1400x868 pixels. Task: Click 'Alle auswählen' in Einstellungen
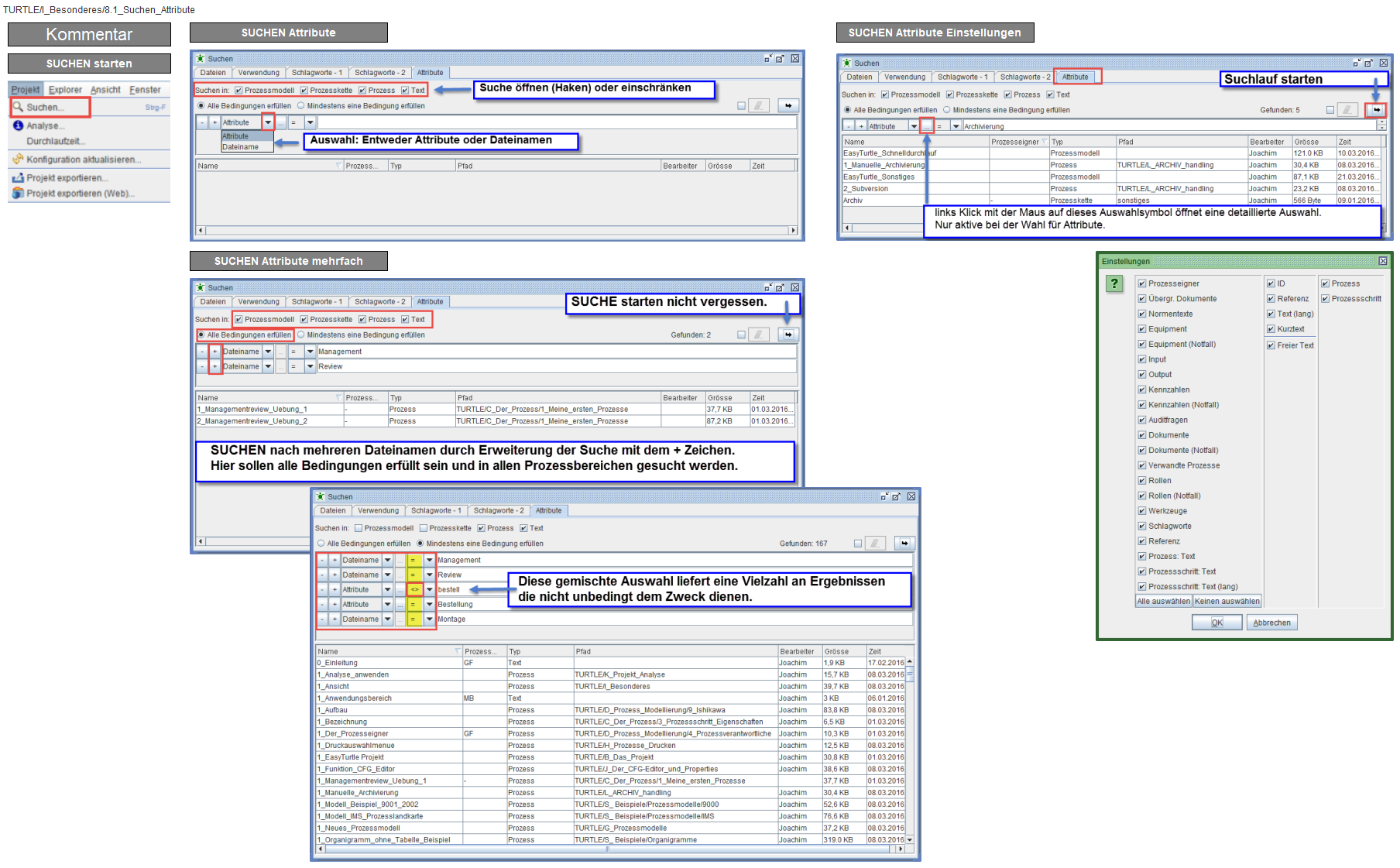pyautogui.click(x=1163, y=601)
